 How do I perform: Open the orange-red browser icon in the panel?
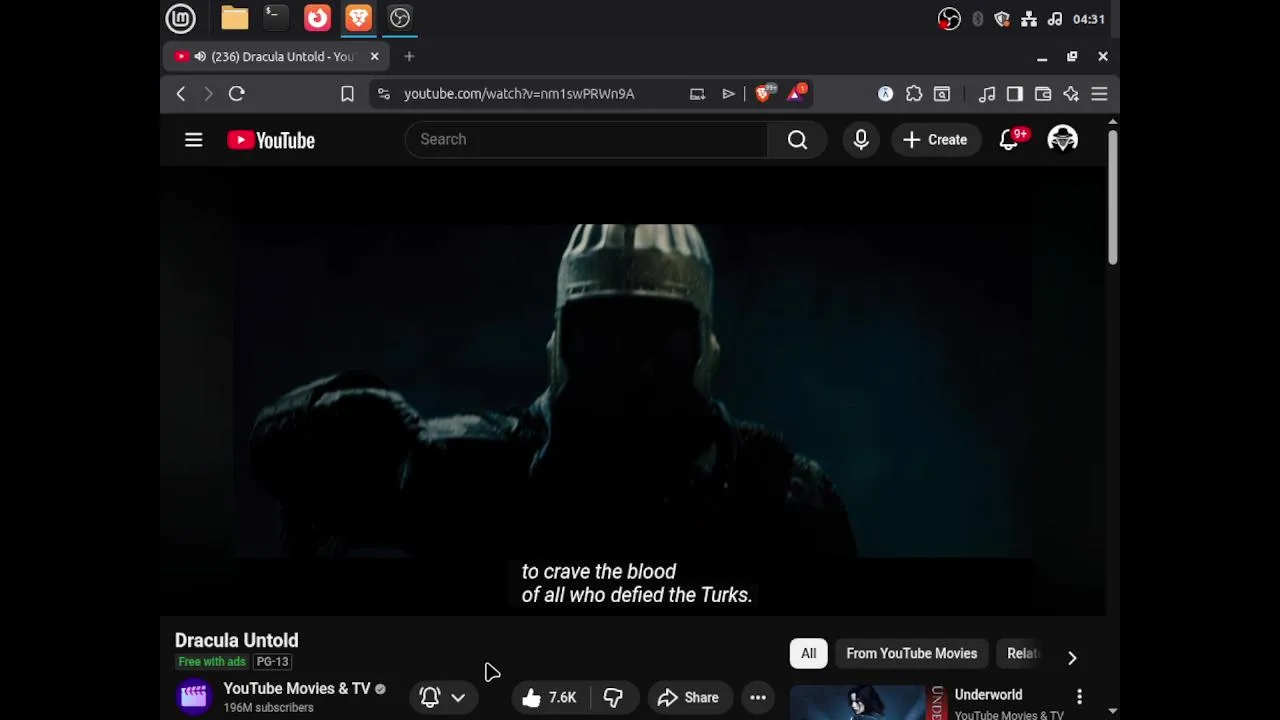click(x=317, y=18)
